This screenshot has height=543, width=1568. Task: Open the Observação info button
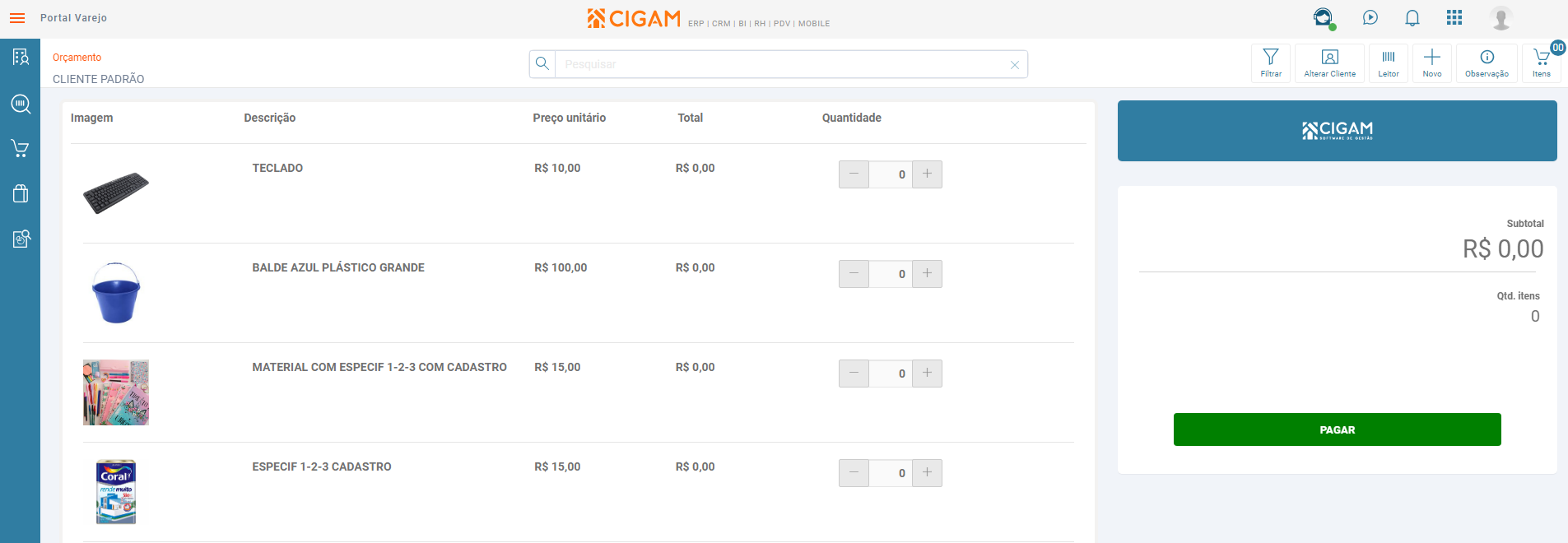point(1487,63)
